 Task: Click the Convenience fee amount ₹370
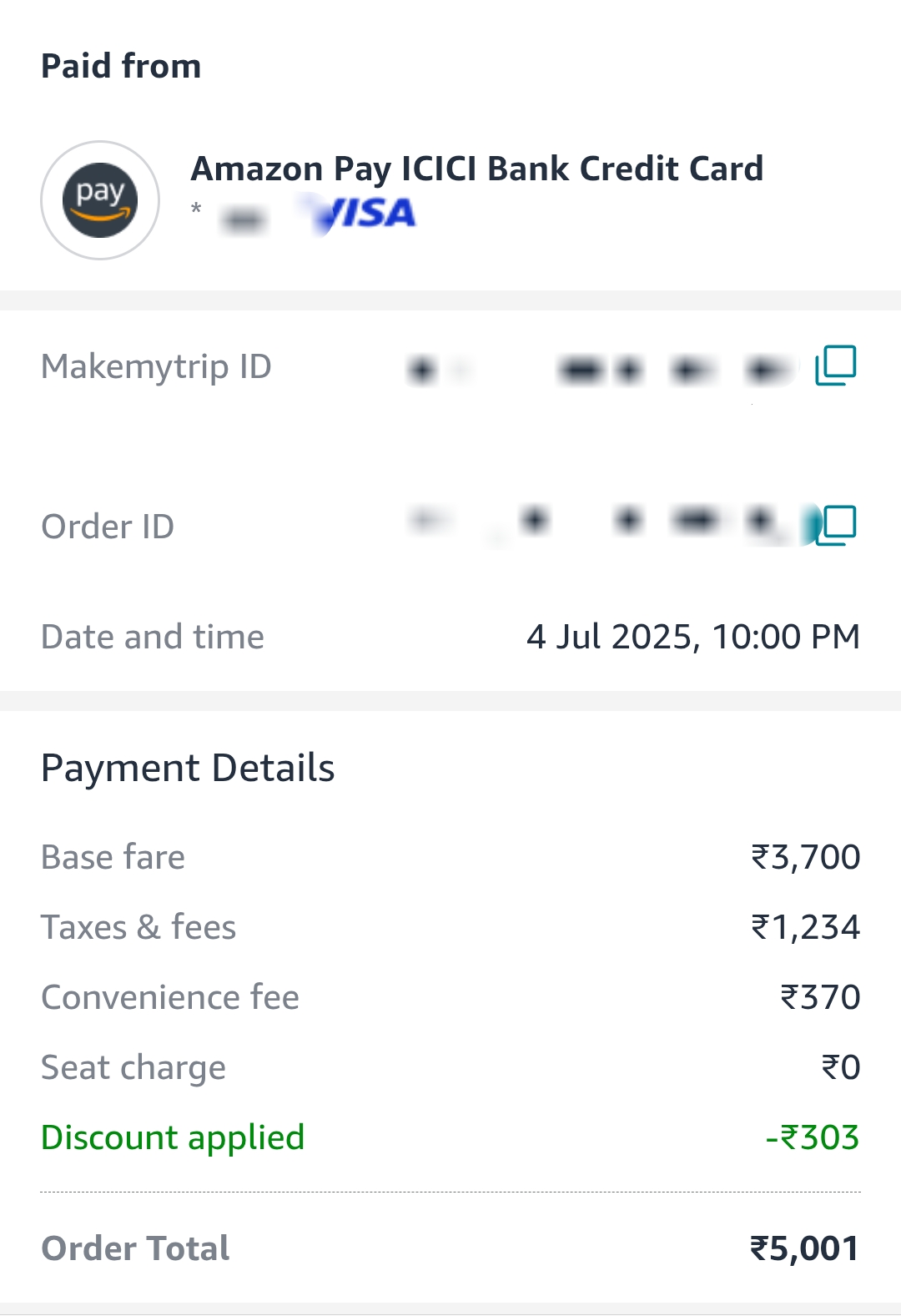819,997
